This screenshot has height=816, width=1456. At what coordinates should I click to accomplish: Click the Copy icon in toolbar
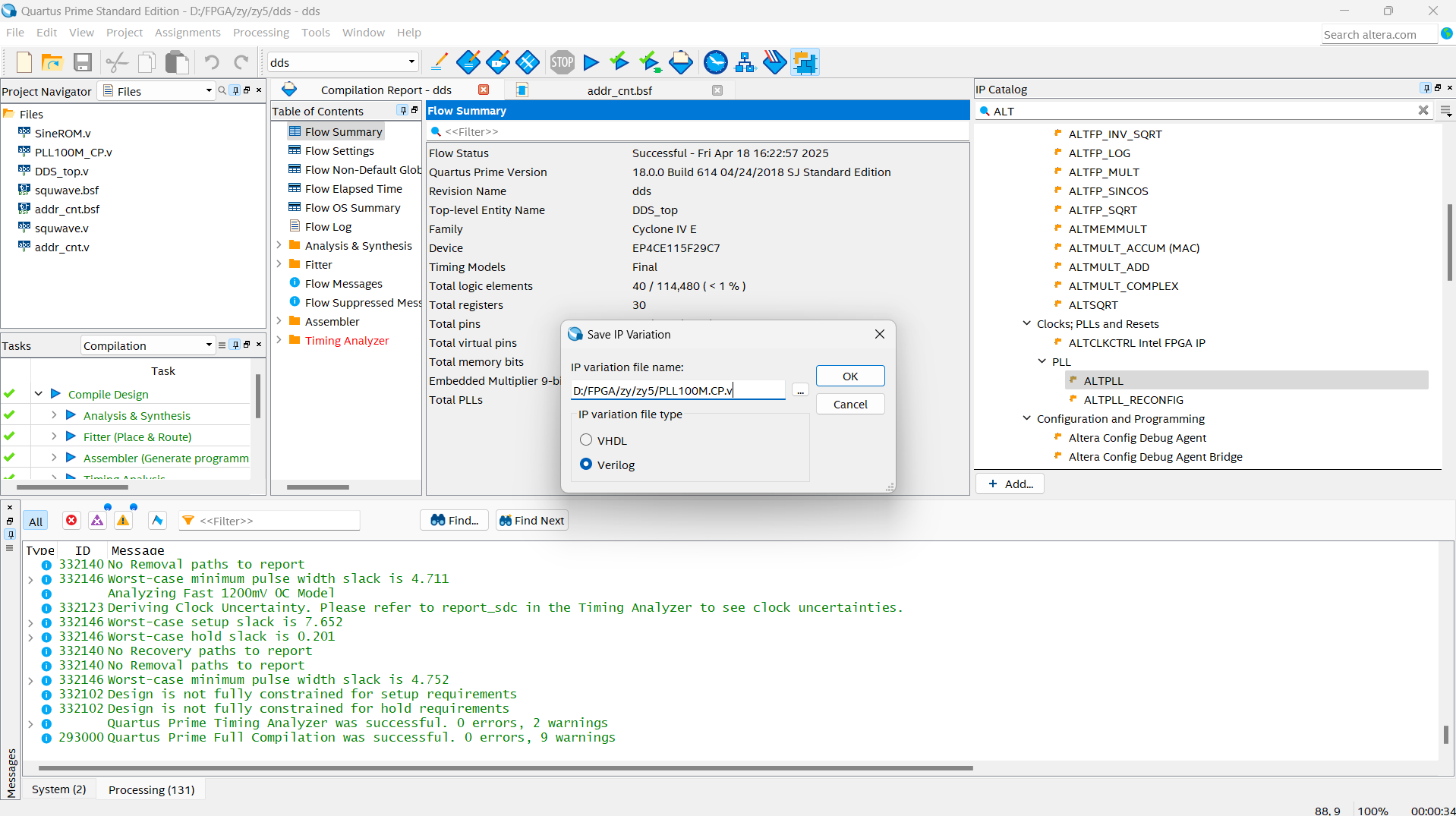click(x=147, y=62)
